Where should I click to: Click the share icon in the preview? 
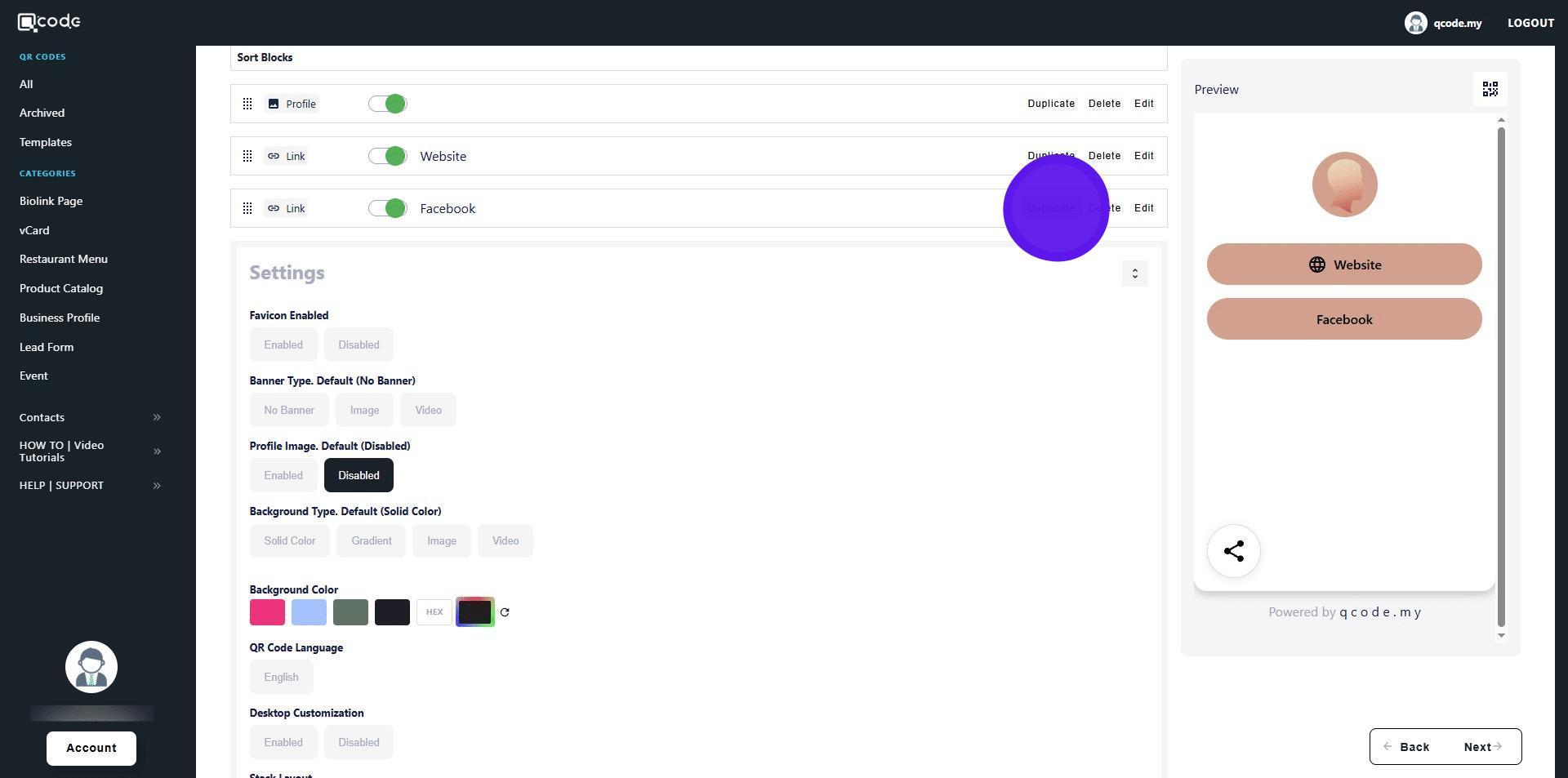(1233, 551)
